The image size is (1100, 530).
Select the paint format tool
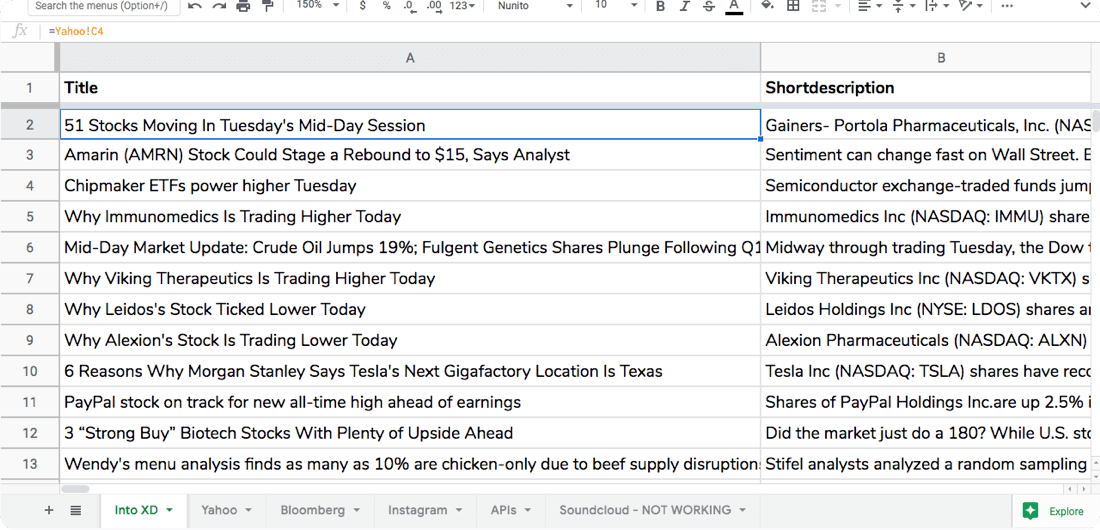coord(267,6)
